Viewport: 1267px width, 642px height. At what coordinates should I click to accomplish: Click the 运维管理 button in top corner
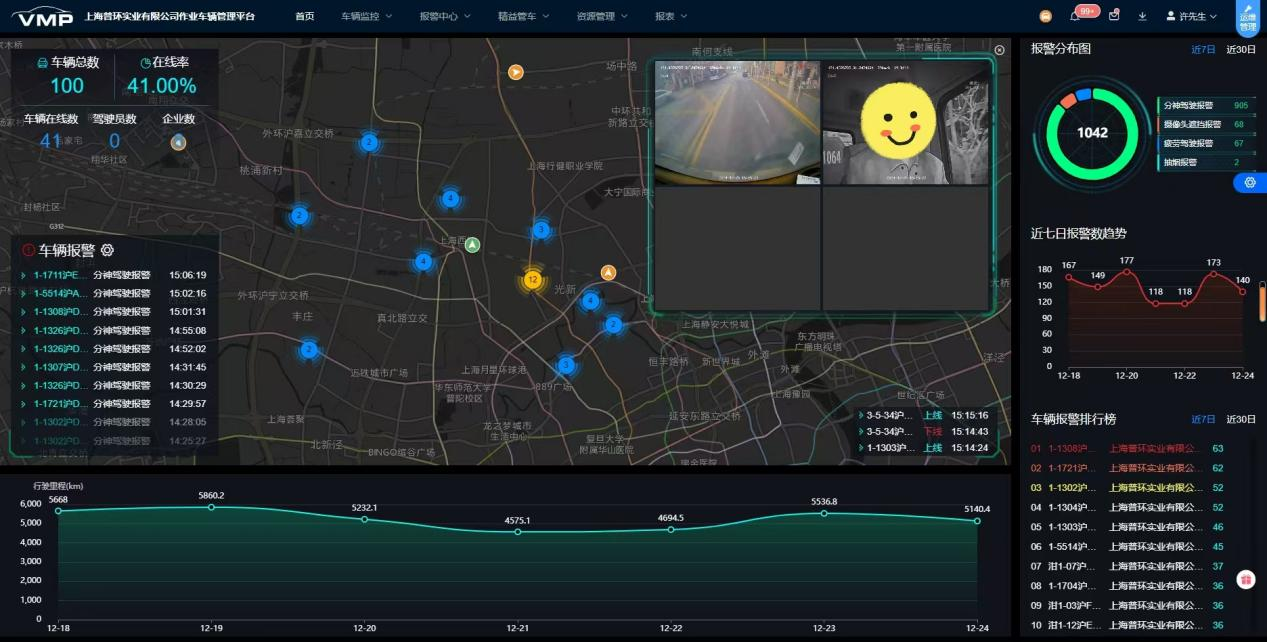(1248, 17)
